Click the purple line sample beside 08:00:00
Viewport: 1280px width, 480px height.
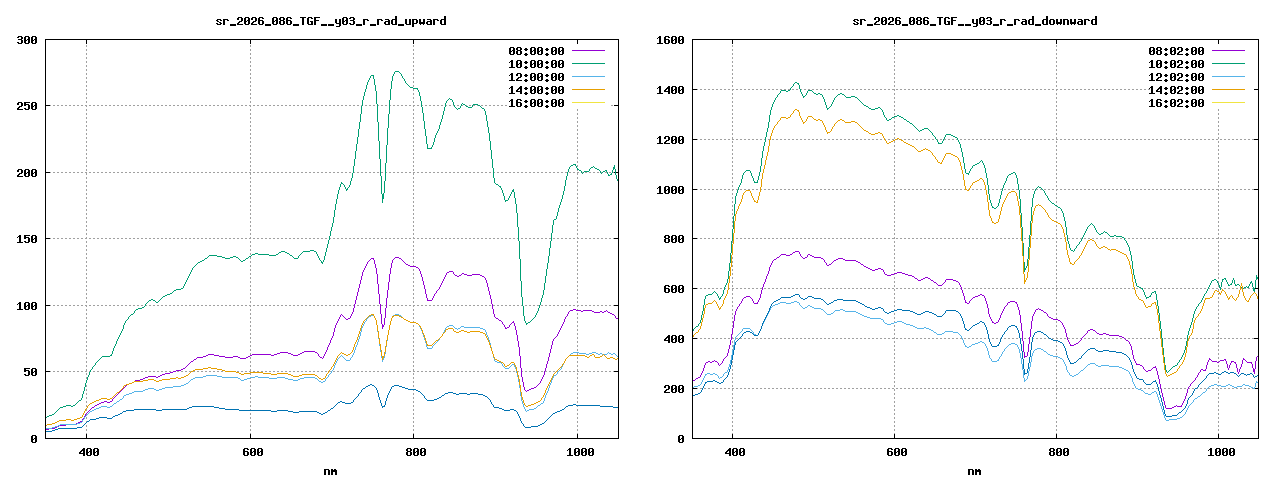(x=588, y=51)
